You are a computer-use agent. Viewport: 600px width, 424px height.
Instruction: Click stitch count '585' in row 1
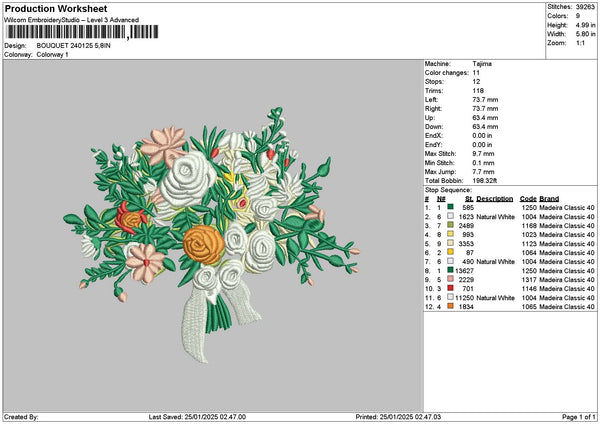click(468, 208)
